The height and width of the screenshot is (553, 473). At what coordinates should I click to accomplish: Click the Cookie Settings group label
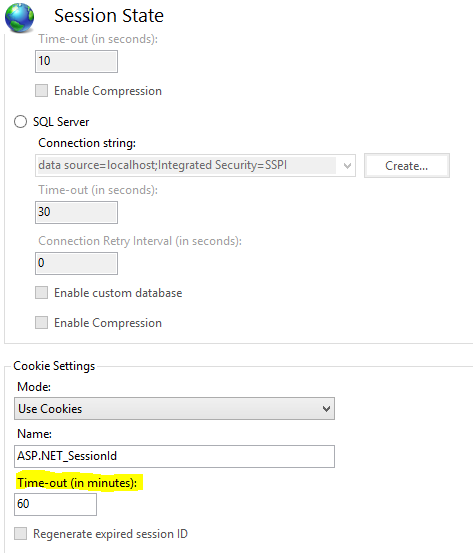(x=54, y=366)
